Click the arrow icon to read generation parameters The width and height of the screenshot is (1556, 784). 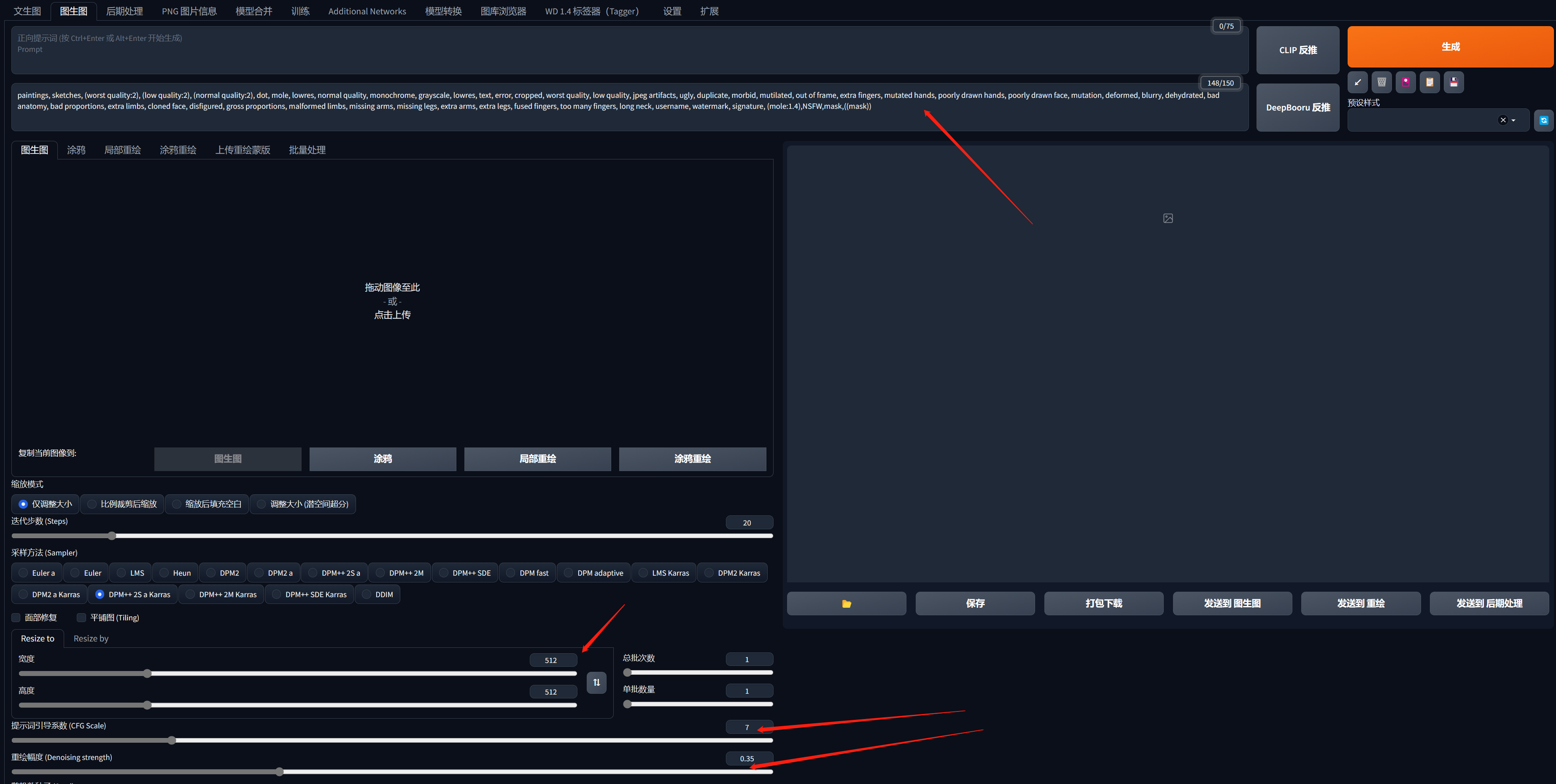click(1357, 82)
